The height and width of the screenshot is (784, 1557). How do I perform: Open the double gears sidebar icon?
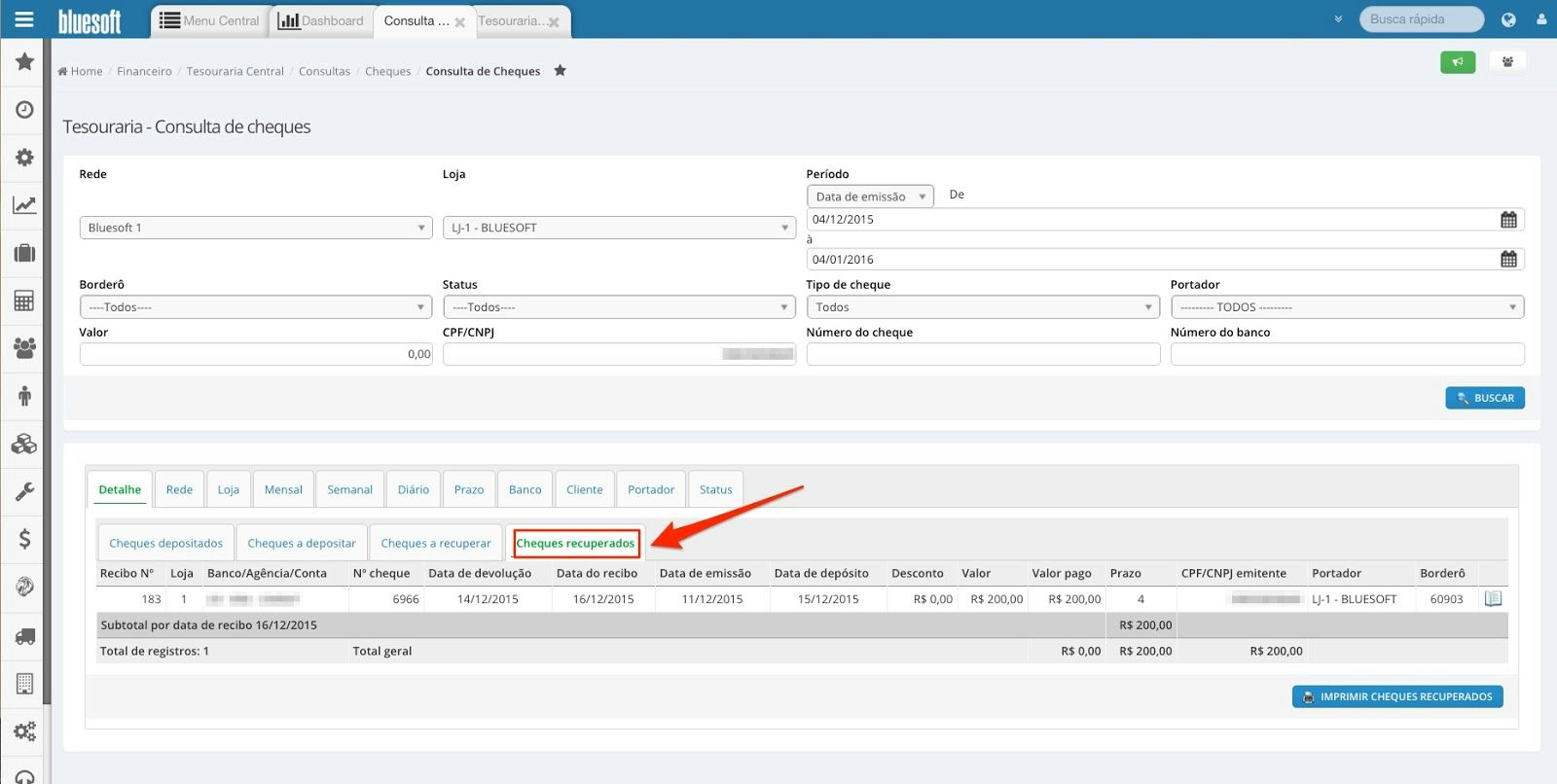(24, 731)
